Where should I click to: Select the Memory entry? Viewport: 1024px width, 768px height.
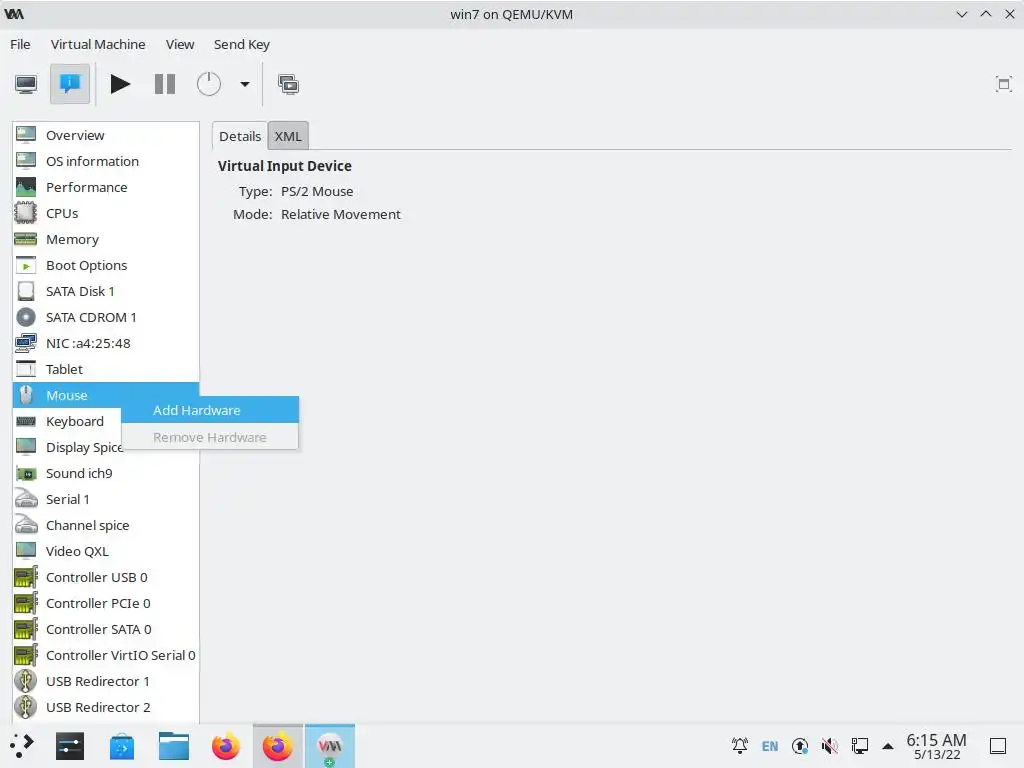[106, 240]
